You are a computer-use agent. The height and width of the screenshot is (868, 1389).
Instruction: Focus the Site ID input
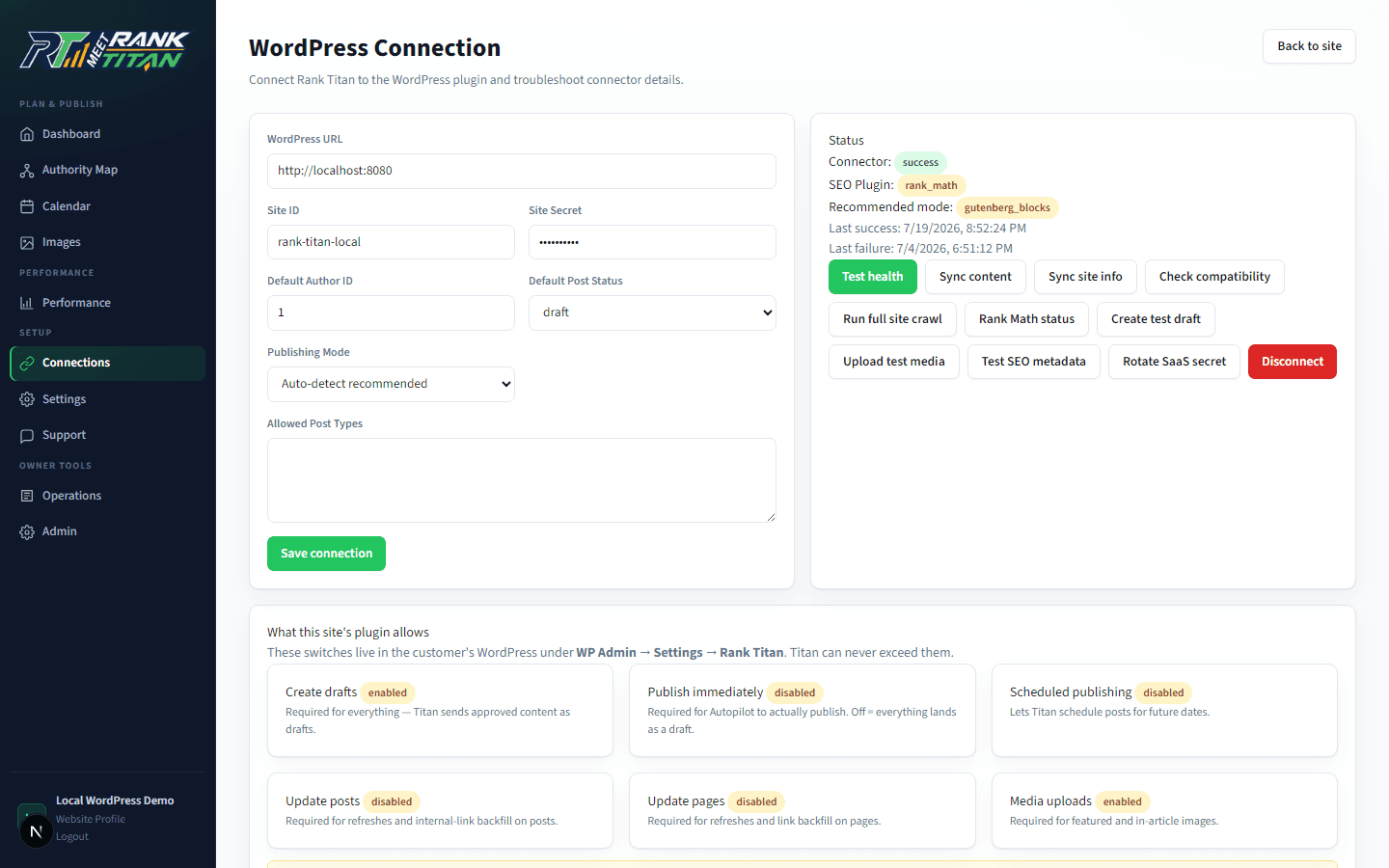pyautogui.click(x=391, y=242)
